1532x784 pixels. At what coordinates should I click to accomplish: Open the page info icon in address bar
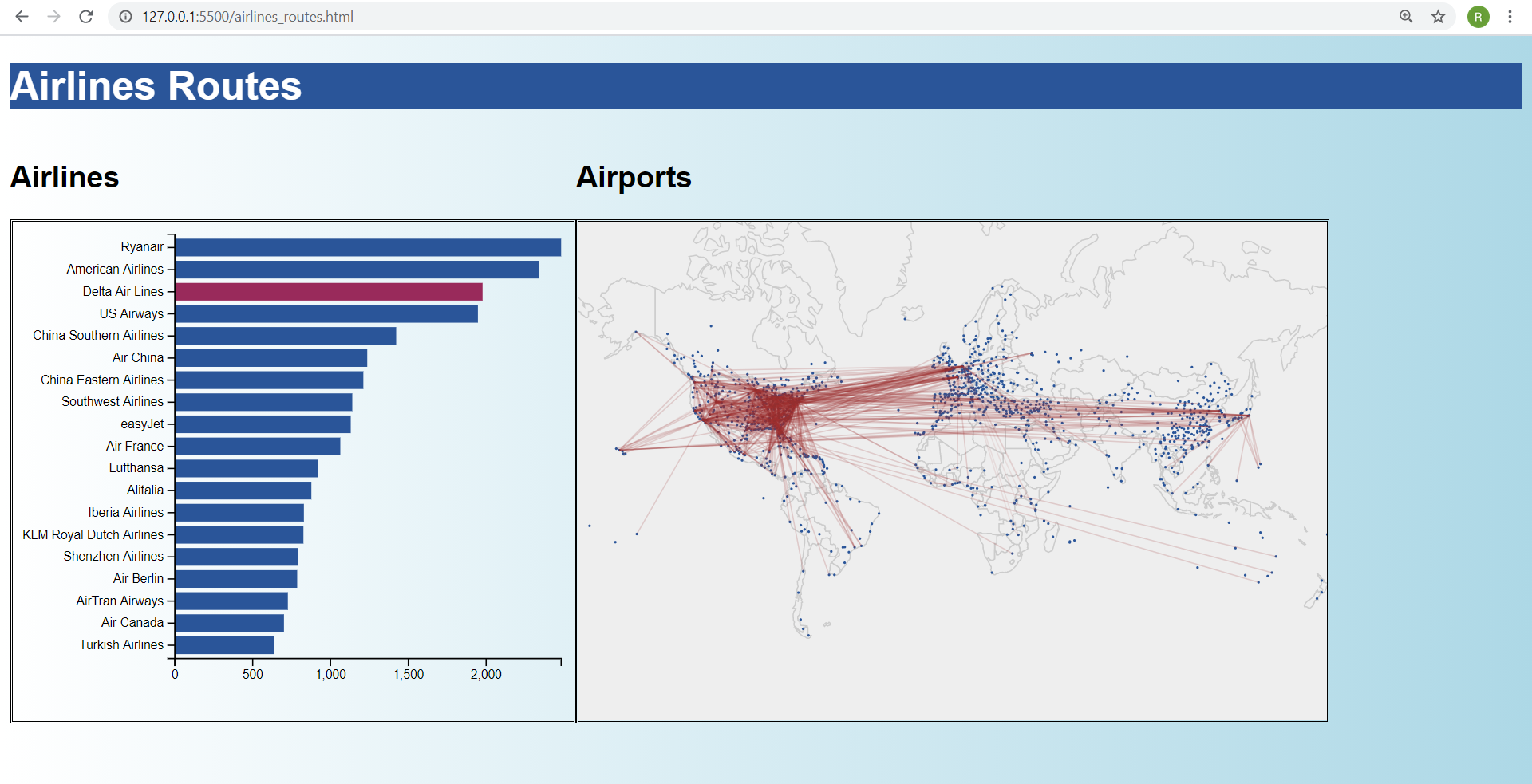(125, 16)
